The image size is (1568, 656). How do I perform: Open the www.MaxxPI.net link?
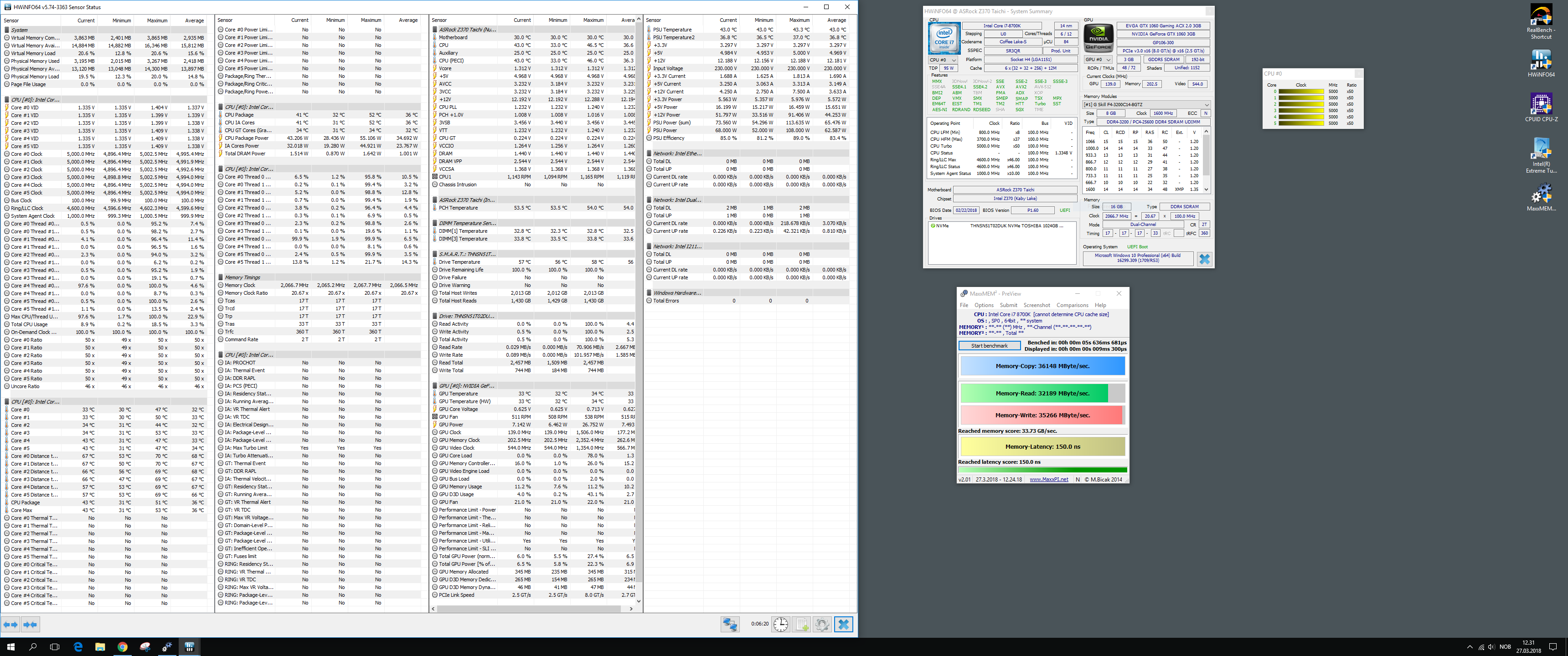pyautogui.click(x=1048, y=480)
